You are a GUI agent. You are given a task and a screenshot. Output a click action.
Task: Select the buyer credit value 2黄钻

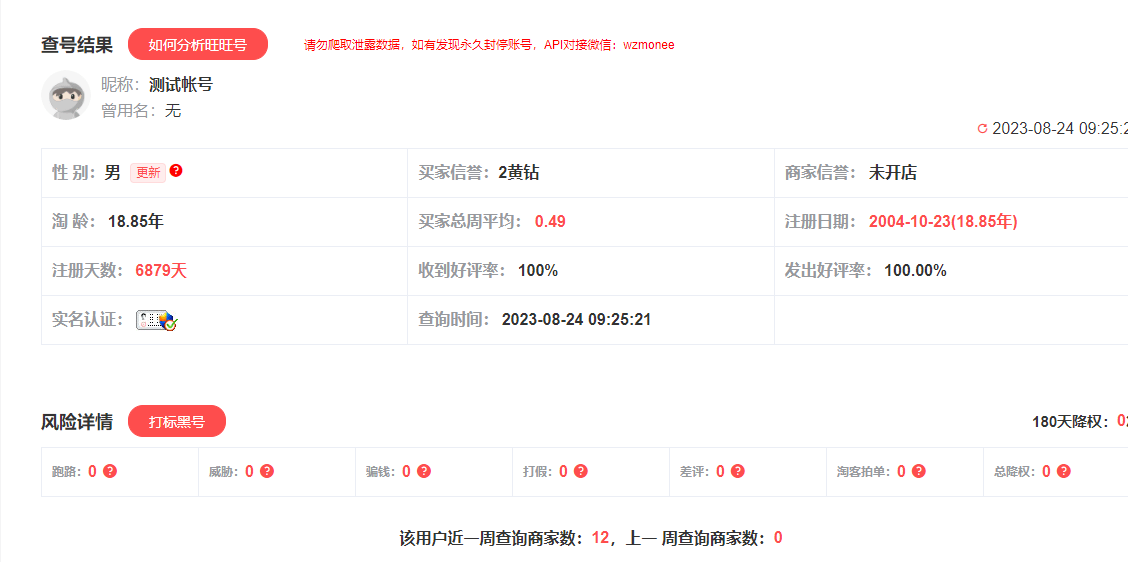click(519, 173)
